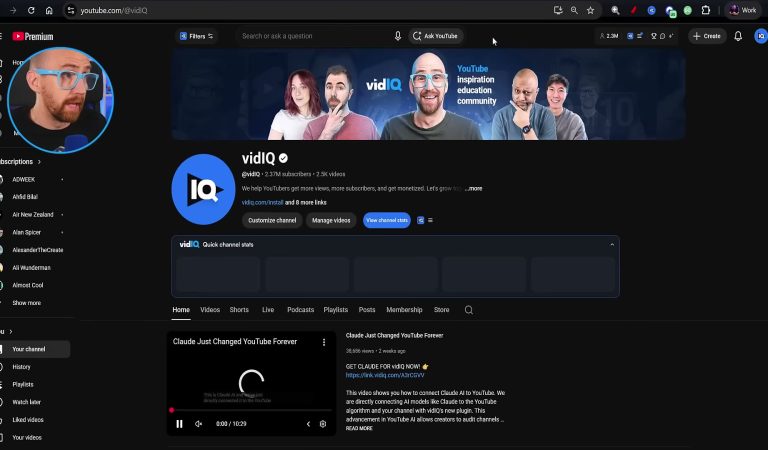Open the Work browser profile button
768x450 pixels.
(x=743, y=10)
